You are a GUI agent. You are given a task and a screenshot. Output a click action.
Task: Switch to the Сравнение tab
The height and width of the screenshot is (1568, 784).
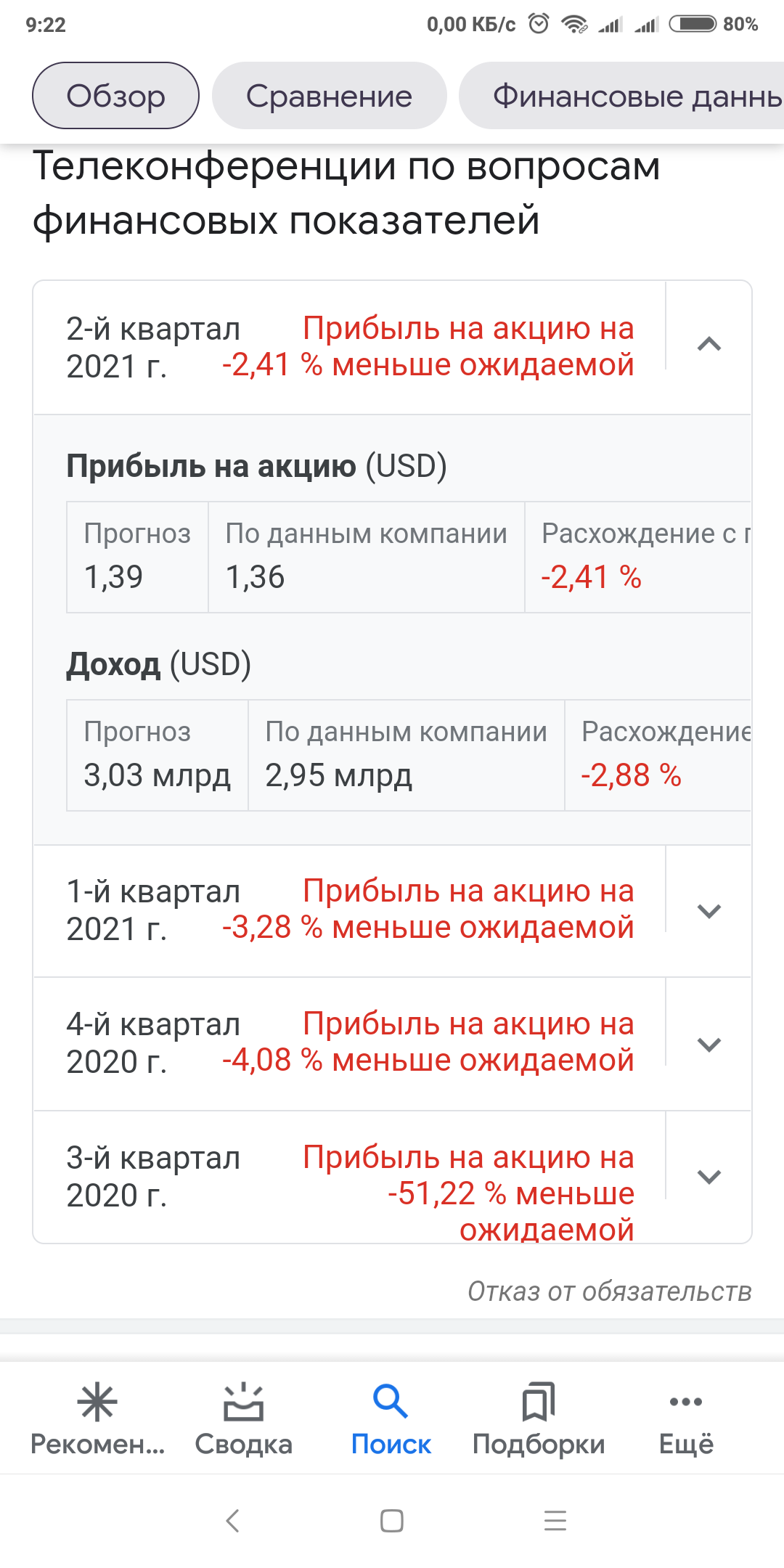(x=329, y=96)
